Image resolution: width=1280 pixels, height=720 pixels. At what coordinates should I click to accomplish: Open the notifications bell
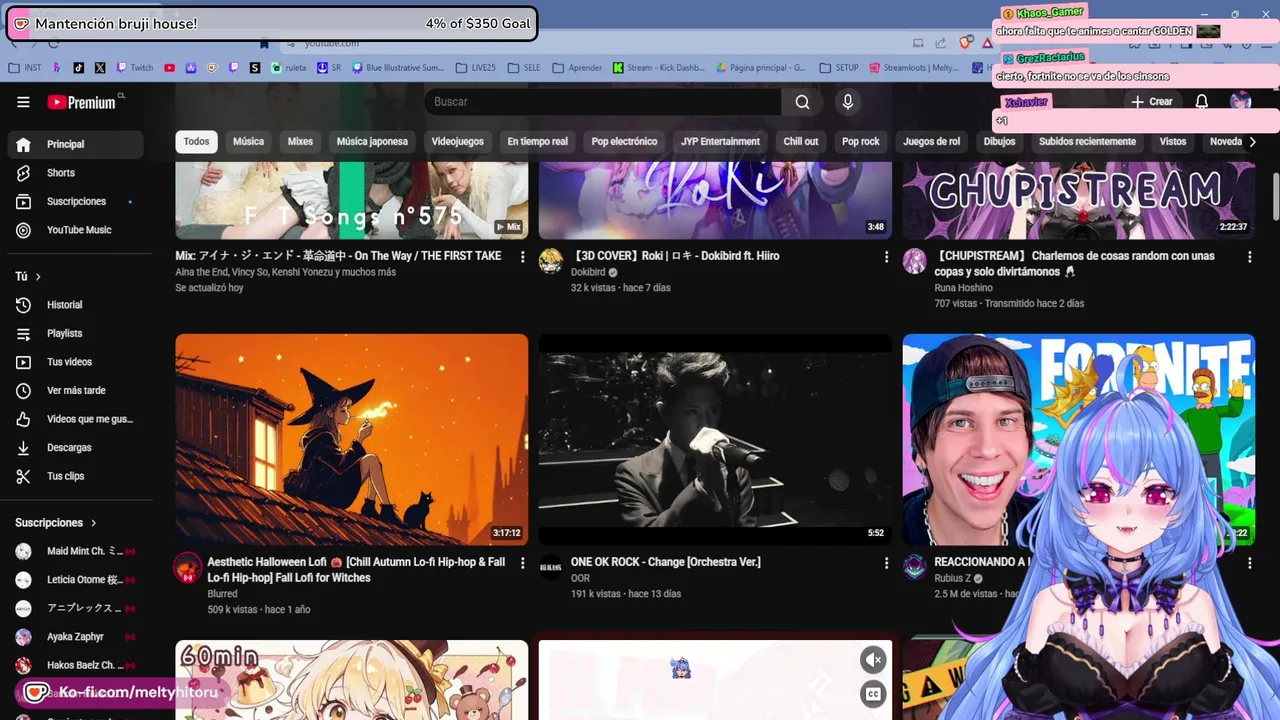1202,102
